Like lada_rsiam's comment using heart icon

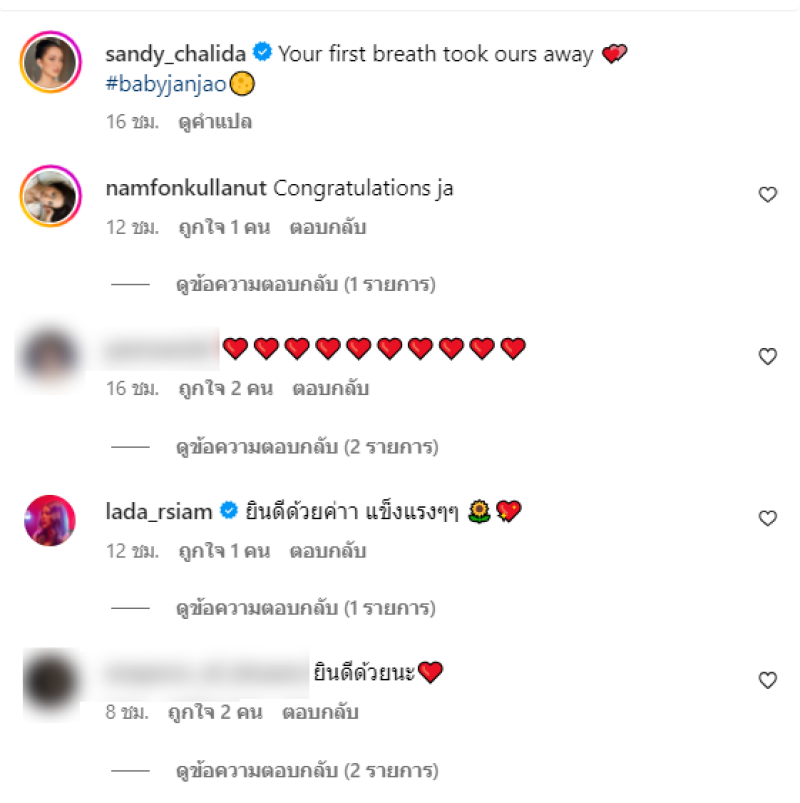click(x=767, y=518)
